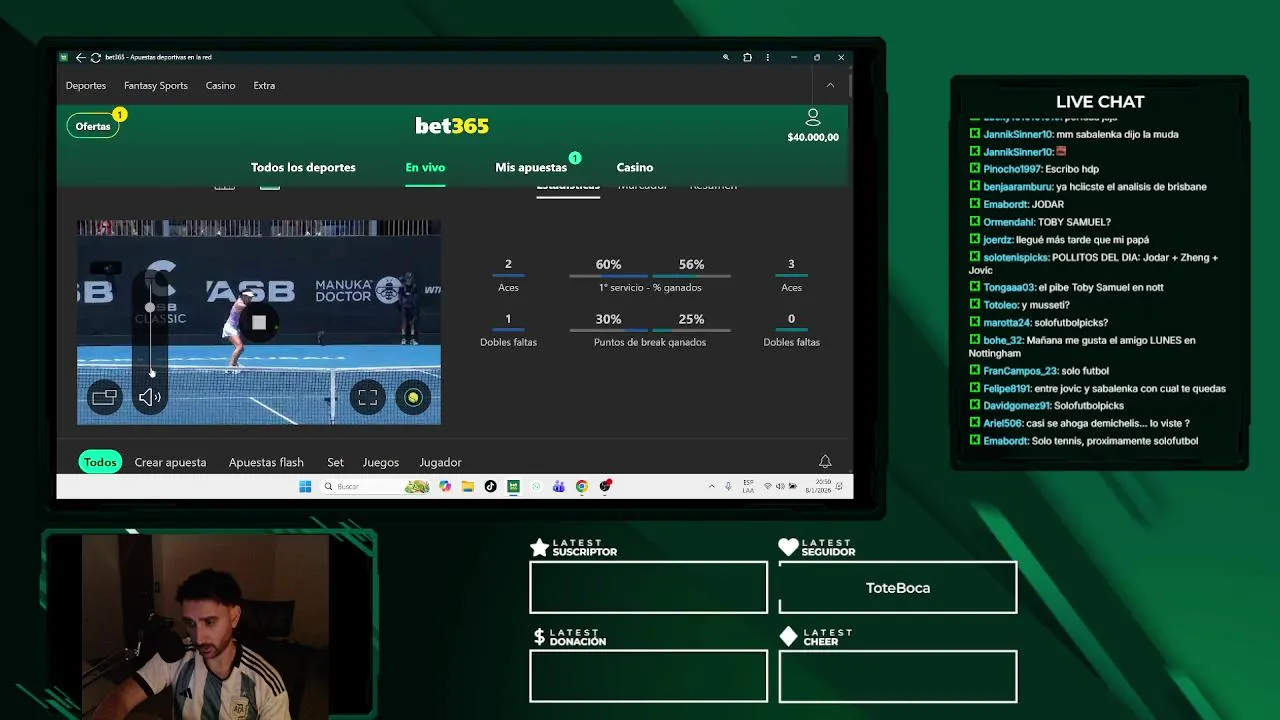Image resolution: width=1280 pixels, height=720 pixels.
Task: Select Fantasy Sports in top menu
Action: 156,85
